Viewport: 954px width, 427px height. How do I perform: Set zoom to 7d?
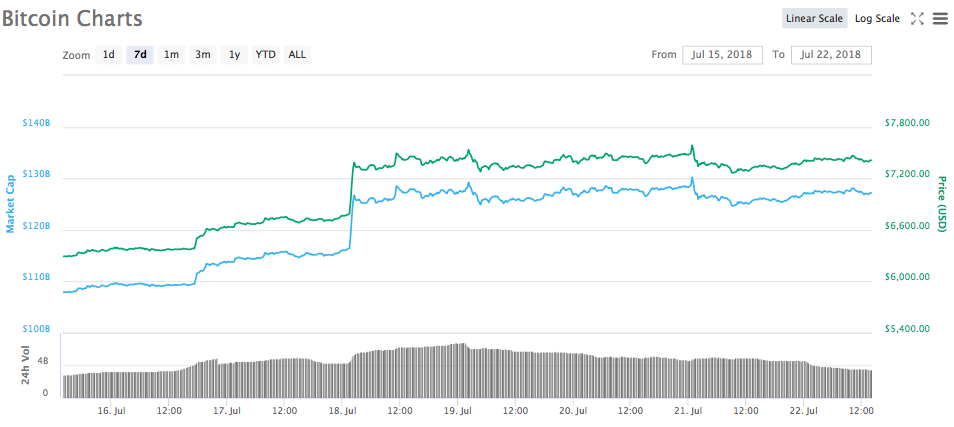click(140, 55)
